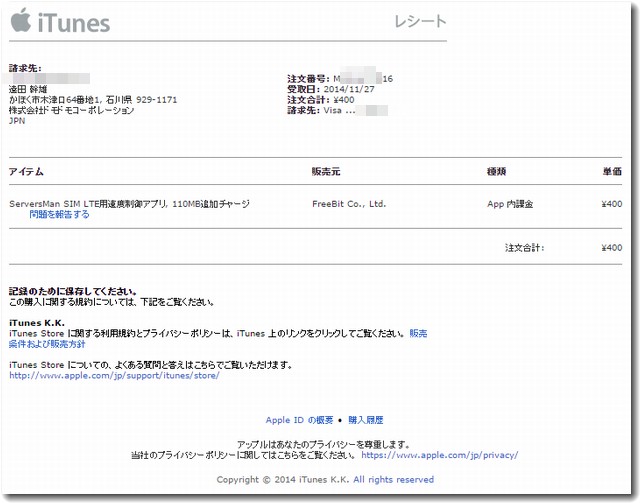Click the iTunes logo text
Viewport: 640px width, 503px height.
[74, 23]
